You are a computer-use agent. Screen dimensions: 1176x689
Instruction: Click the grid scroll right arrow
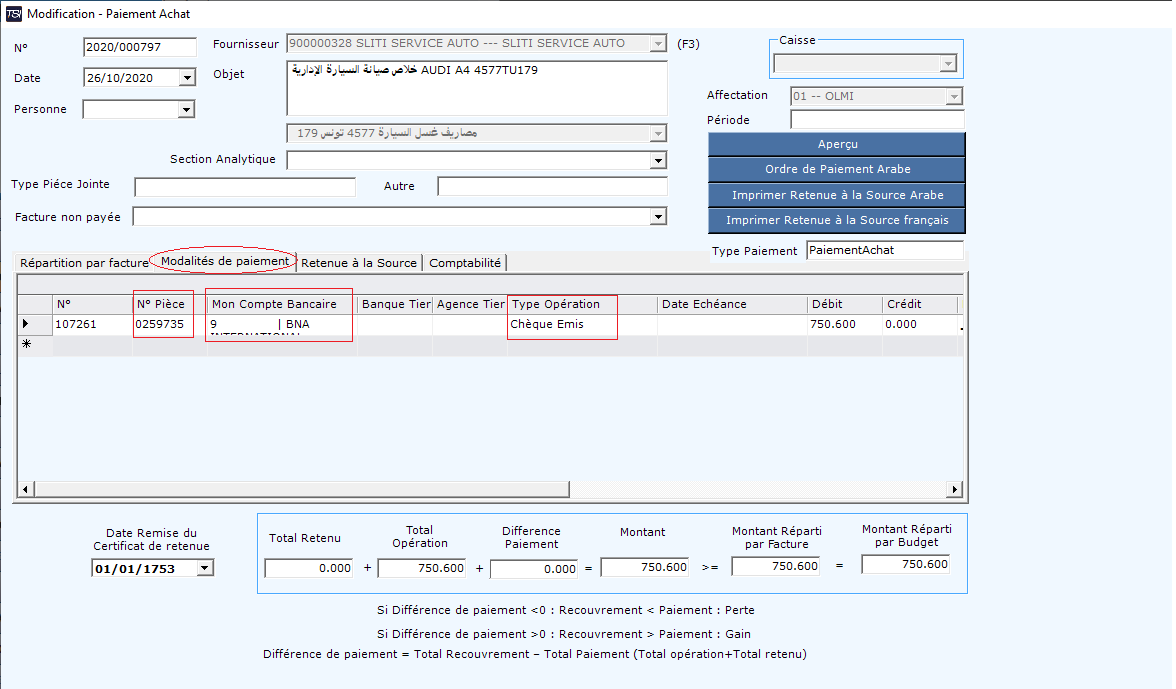coord(954,490)
